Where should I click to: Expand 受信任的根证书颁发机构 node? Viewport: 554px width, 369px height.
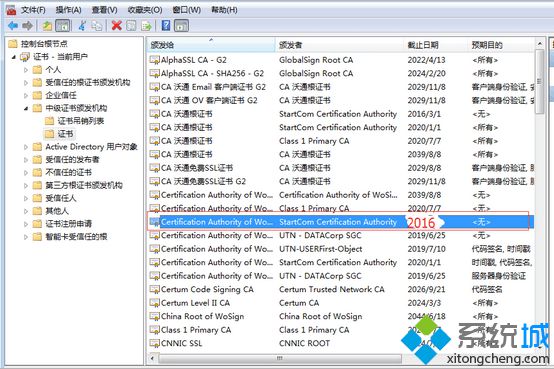(26, 82)
